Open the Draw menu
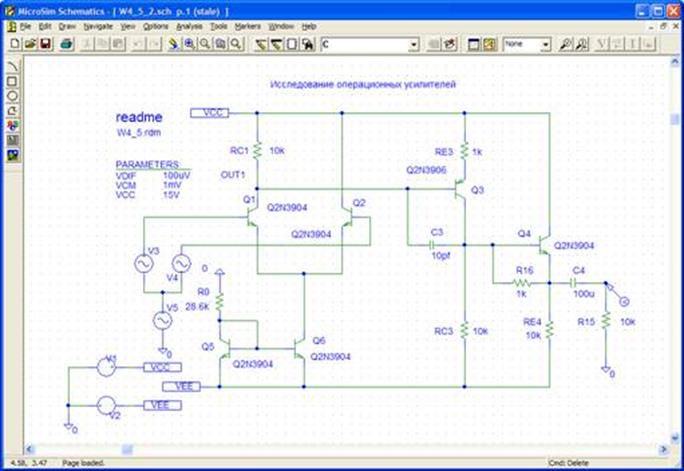Viewport: 684px width, 471px height. tap(67, 27)
